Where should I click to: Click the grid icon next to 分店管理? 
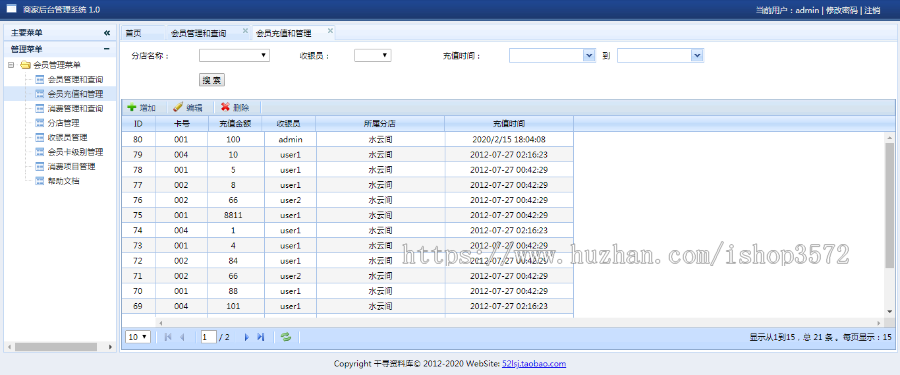[x=40, y=123]
